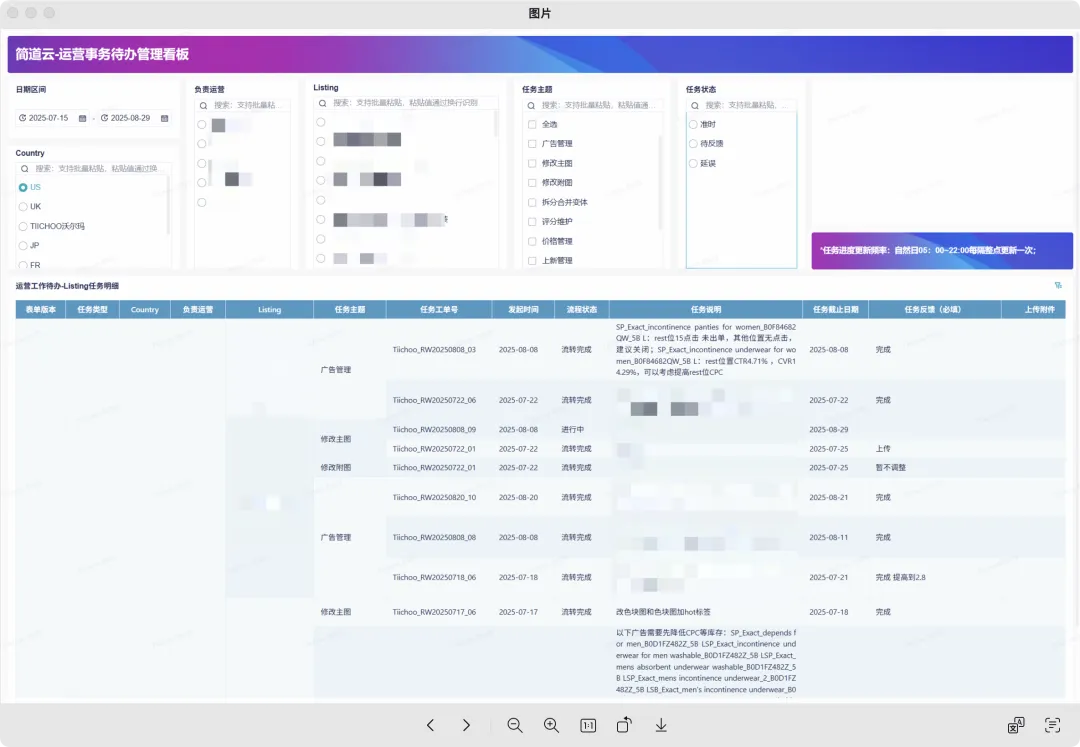This screenshot has height=747, width=1080.
Task: Click the zoom in magnifier icon
Action: (551, 725)
